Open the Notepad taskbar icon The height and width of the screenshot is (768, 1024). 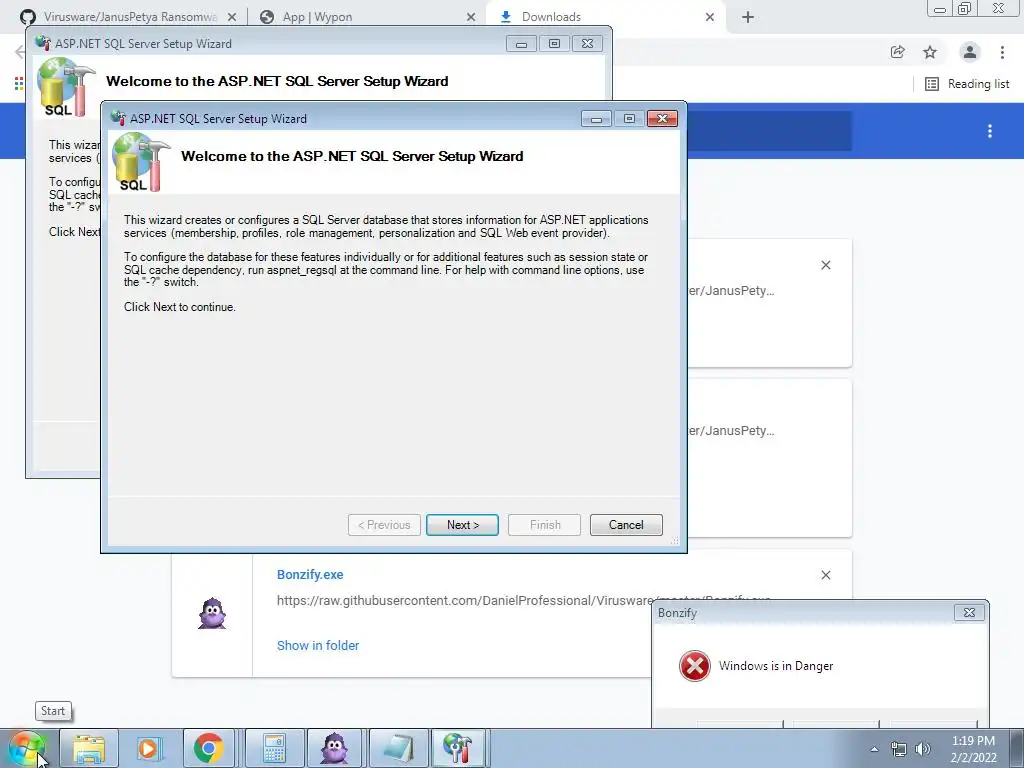pyautogui.click(x=398, y=748)
